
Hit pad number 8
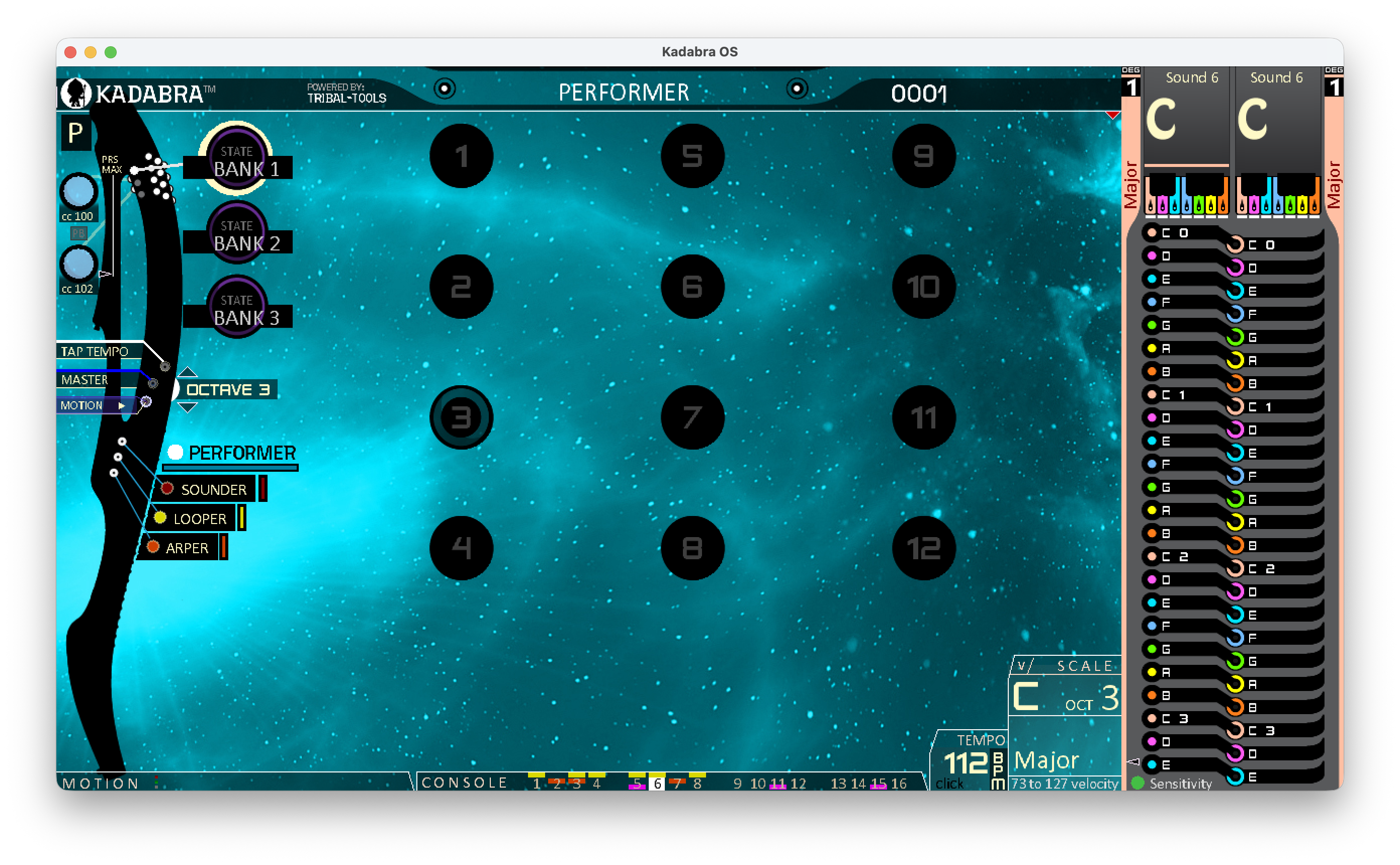[692, 548]
